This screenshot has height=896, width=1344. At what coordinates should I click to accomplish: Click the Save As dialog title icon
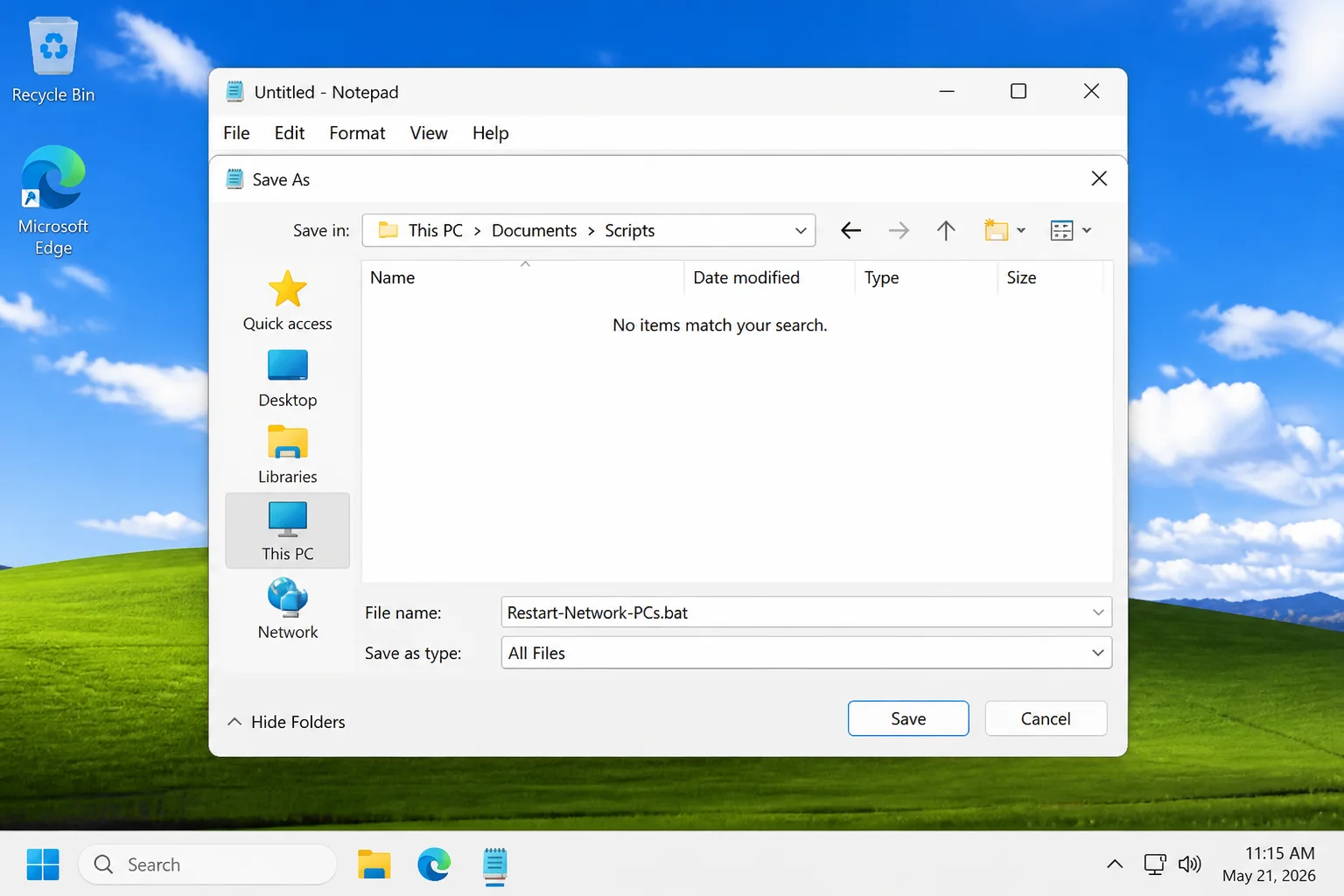click(x=234, y=179)
